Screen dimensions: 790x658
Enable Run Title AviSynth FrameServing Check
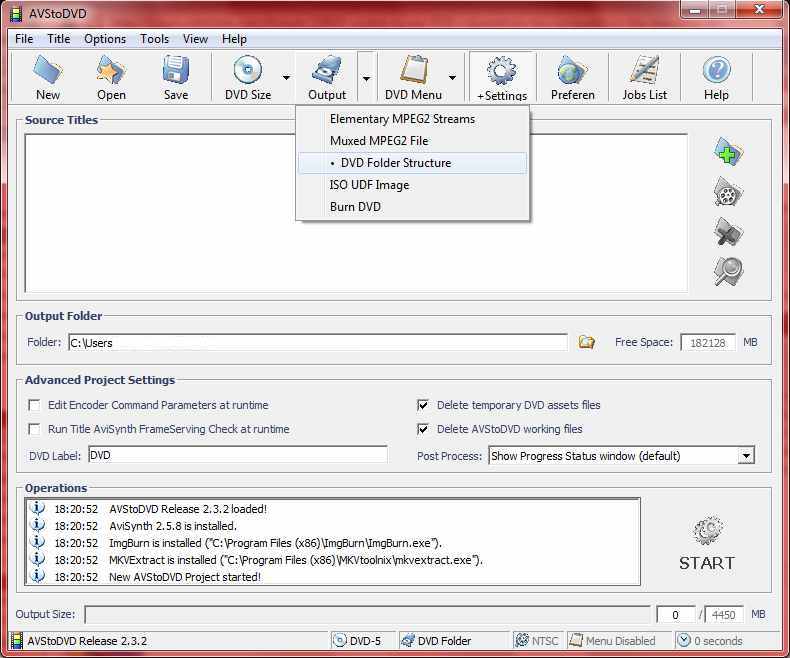point(34,429)
